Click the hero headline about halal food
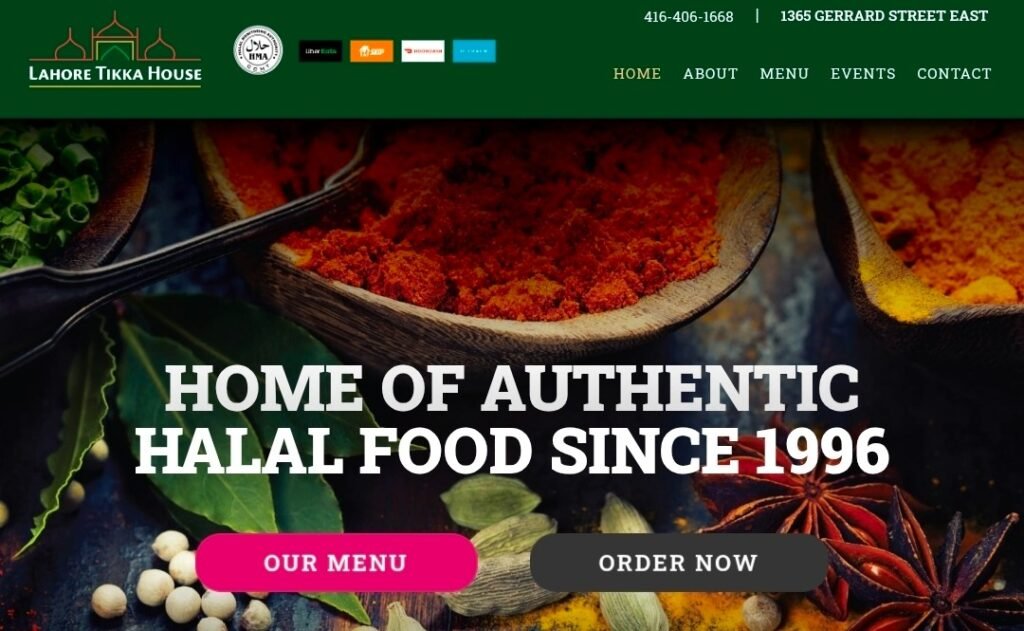Screen dimensions: 1024x631 point(512,419)
